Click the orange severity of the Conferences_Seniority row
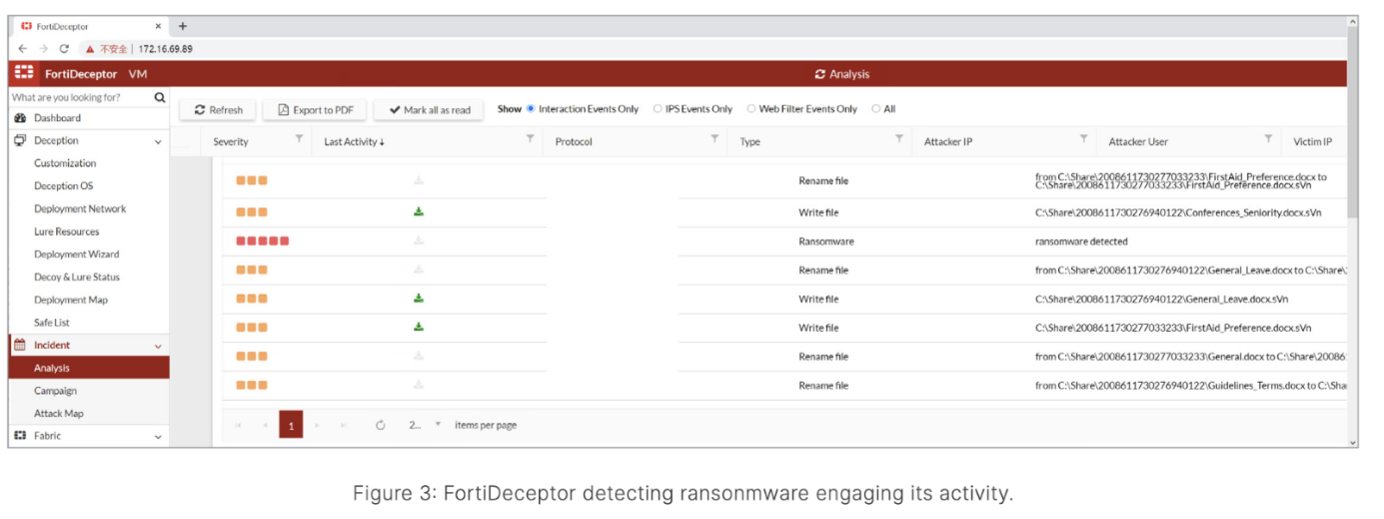The image size is (1384, 519). (x=252, y=212)
